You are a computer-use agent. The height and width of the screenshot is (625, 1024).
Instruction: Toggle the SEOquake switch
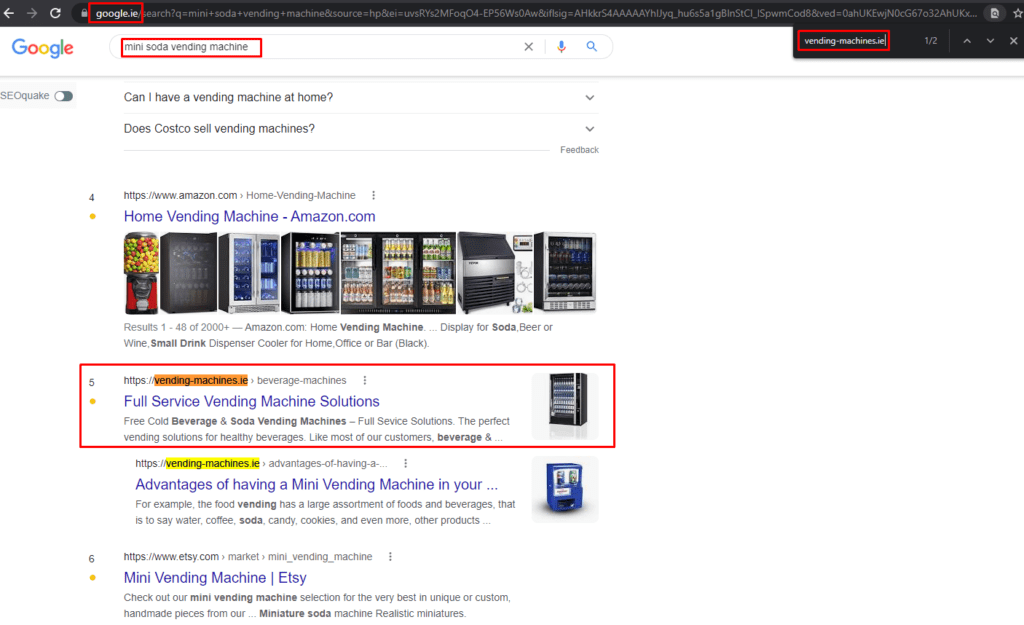click(63, 96)
